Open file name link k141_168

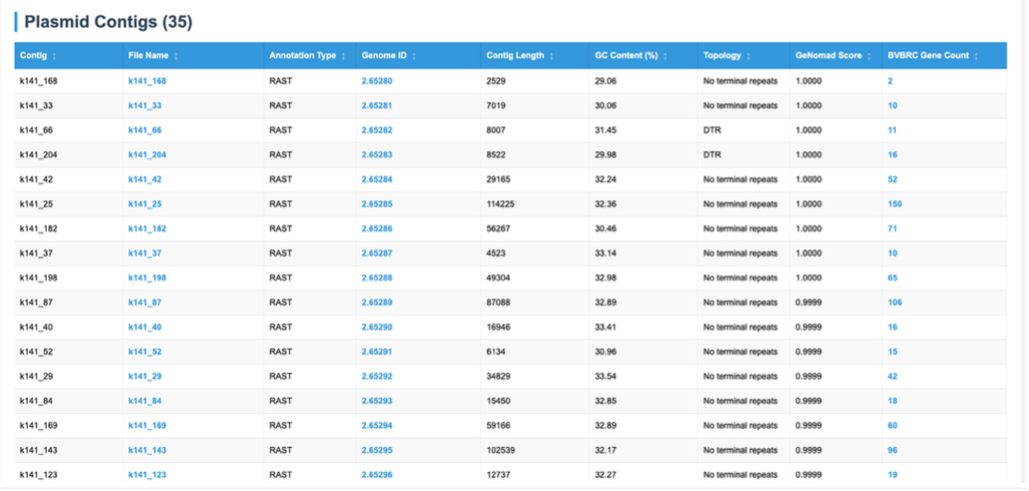point(147,81)
